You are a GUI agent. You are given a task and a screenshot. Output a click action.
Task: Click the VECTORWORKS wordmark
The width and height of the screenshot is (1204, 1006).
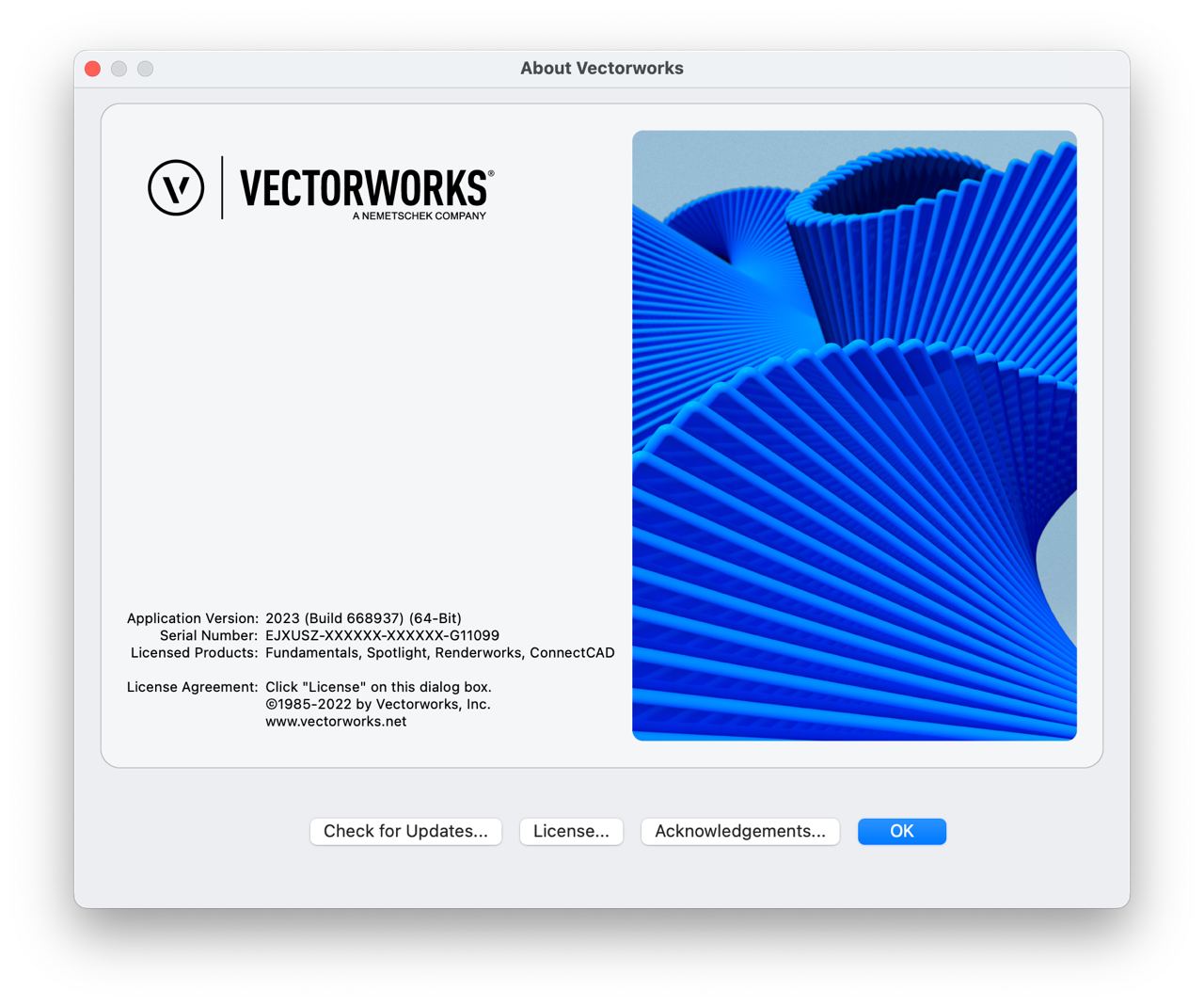coord(366,187)
